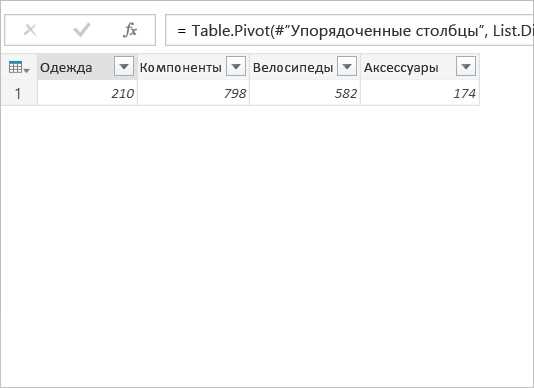
Task: Cancel the formula edit with the X icon
Action: point(30,30)
